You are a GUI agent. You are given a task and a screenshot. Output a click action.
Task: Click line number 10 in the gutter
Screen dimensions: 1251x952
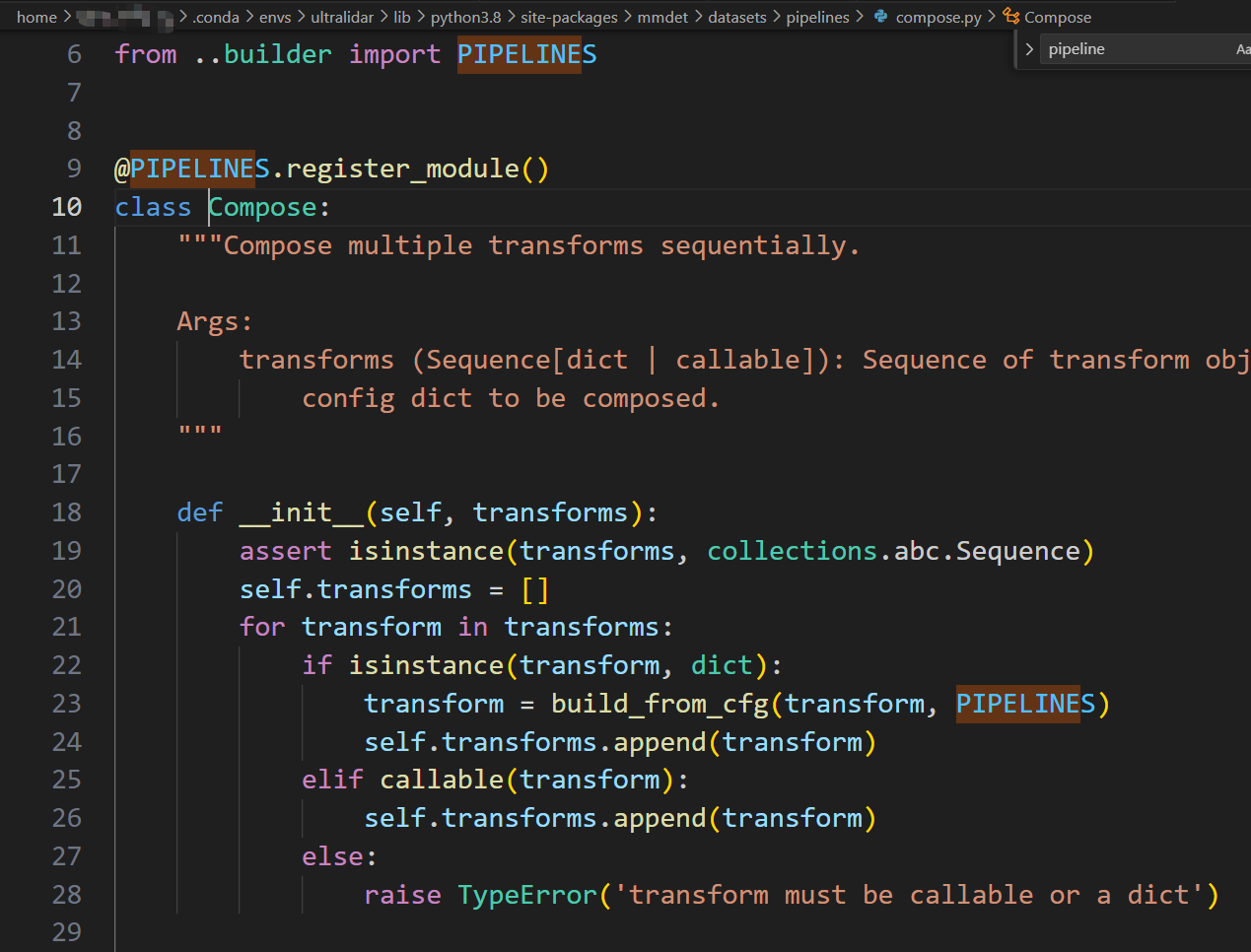tap(66, 207)
